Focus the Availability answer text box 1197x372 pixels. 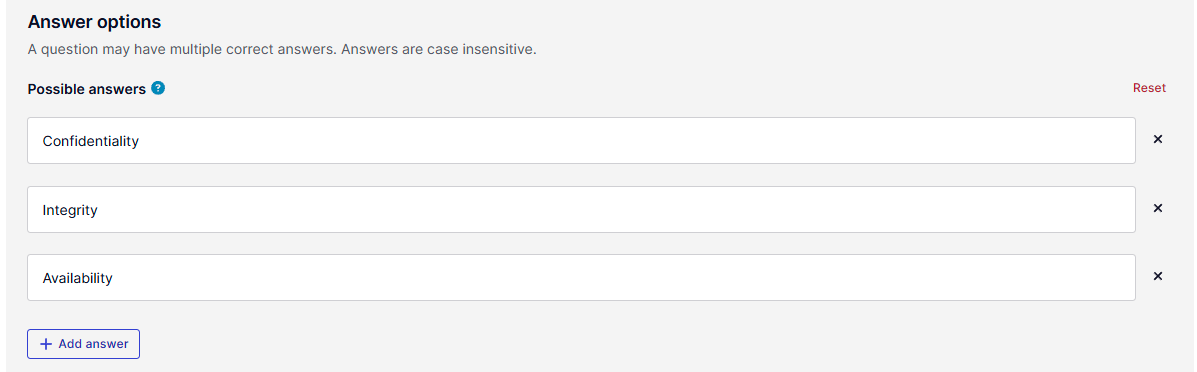click(x=581, y=277)
